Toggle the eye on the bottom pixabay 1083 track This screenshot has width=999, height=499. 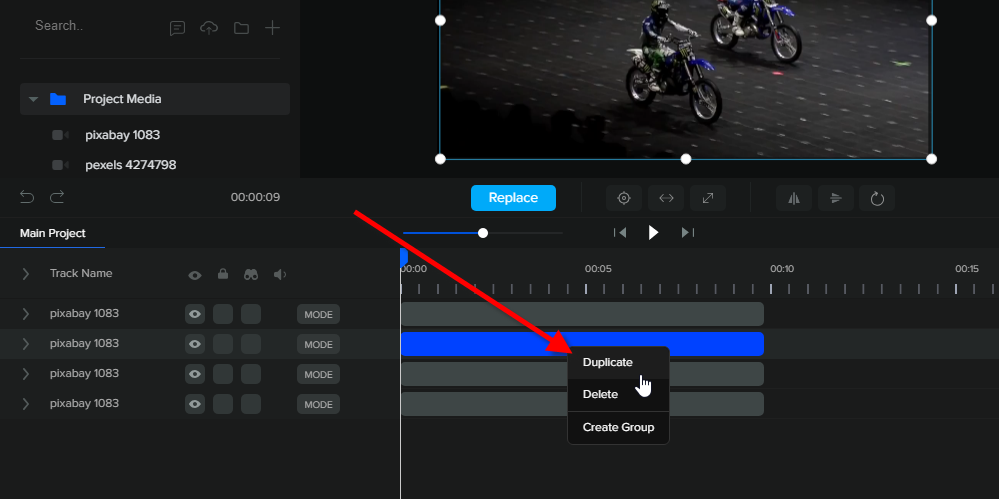pos(195,404)
